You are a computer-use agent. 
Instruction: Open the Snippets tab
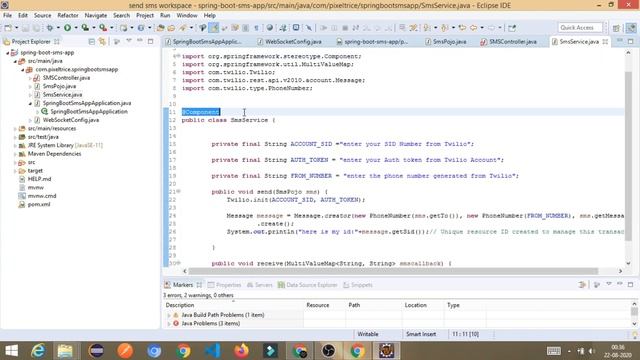tap(358, 285)
